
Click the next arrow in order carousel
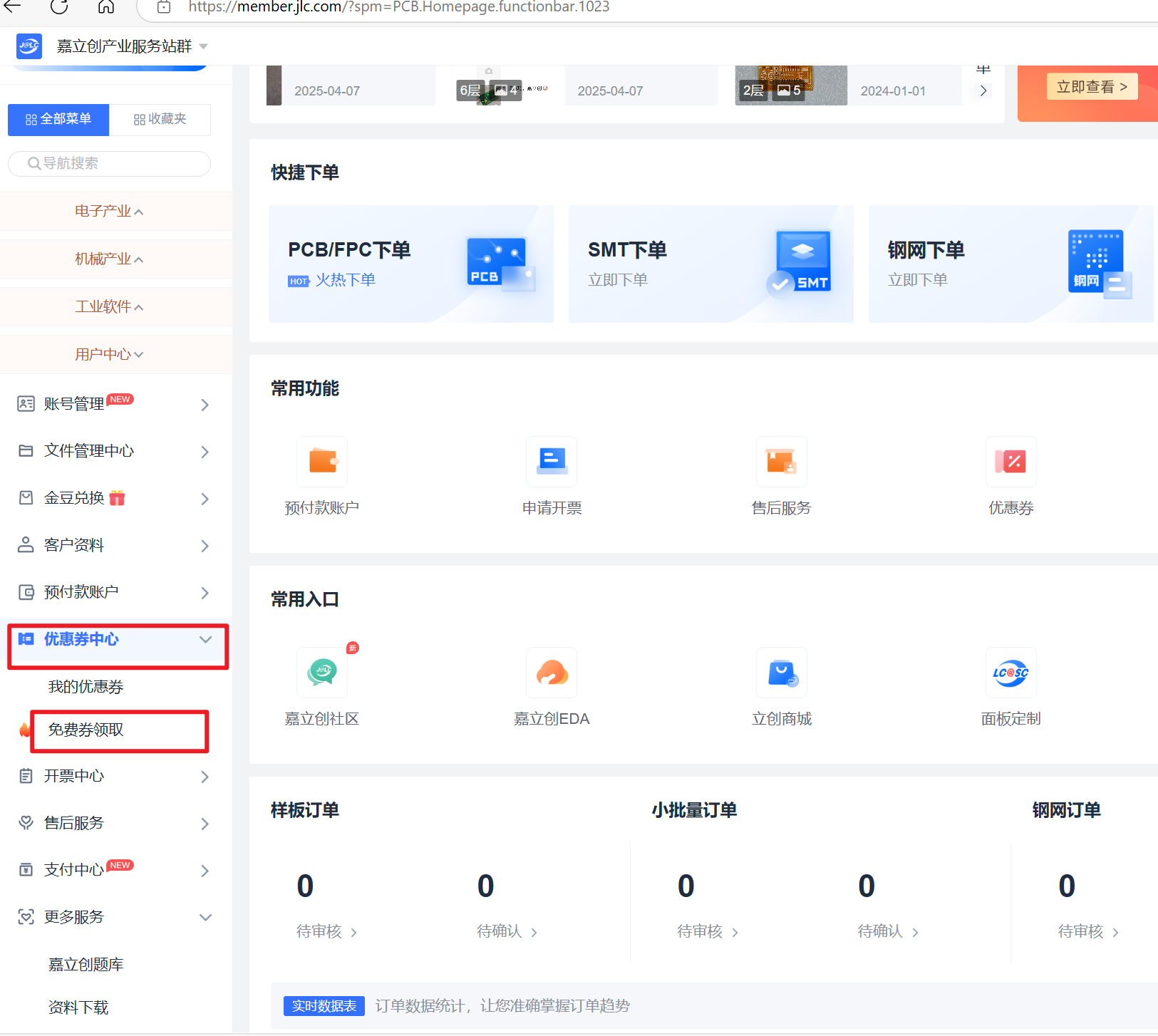983,90
